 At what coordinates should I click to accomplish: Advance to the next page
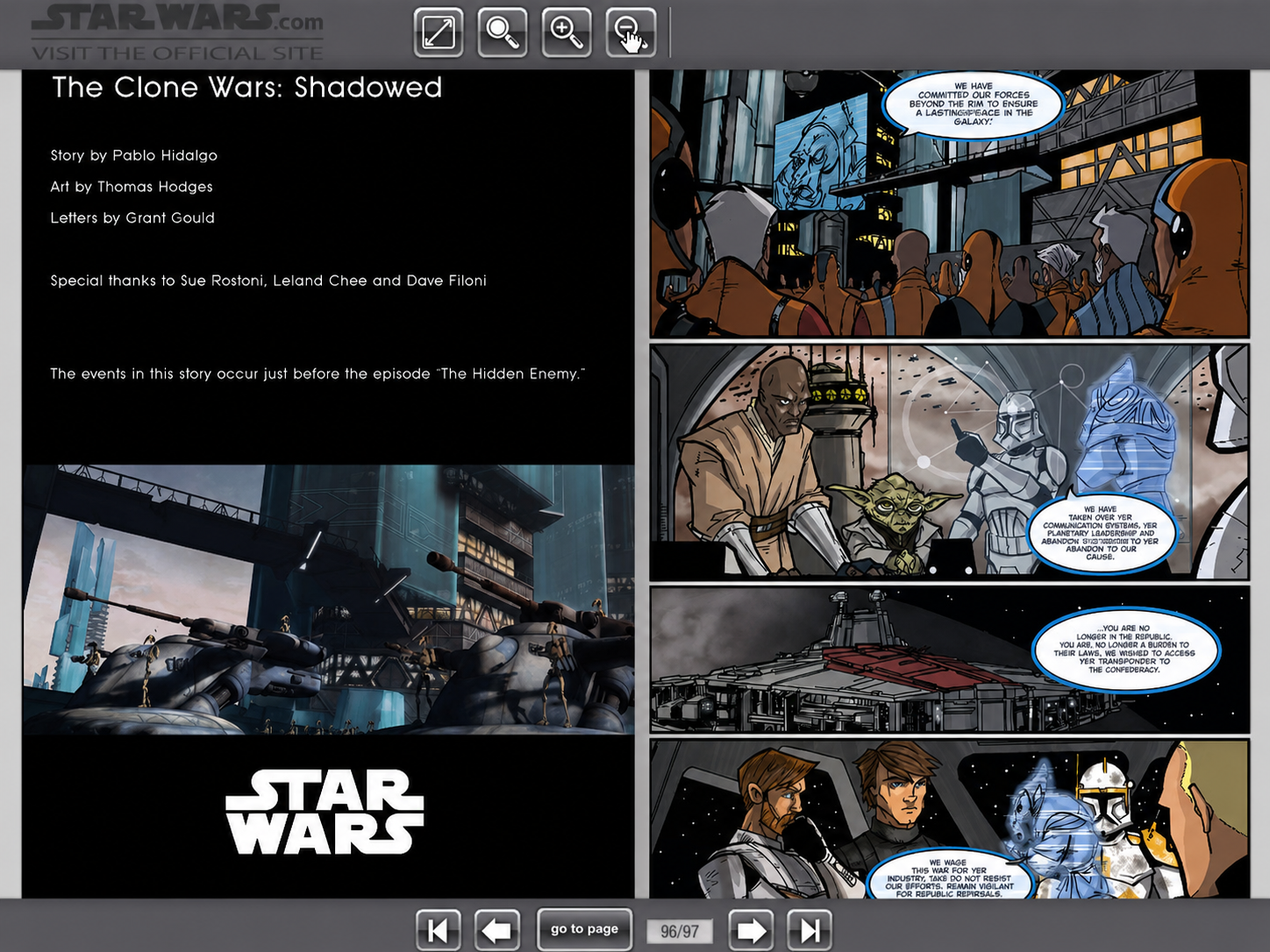coord(752,930)
